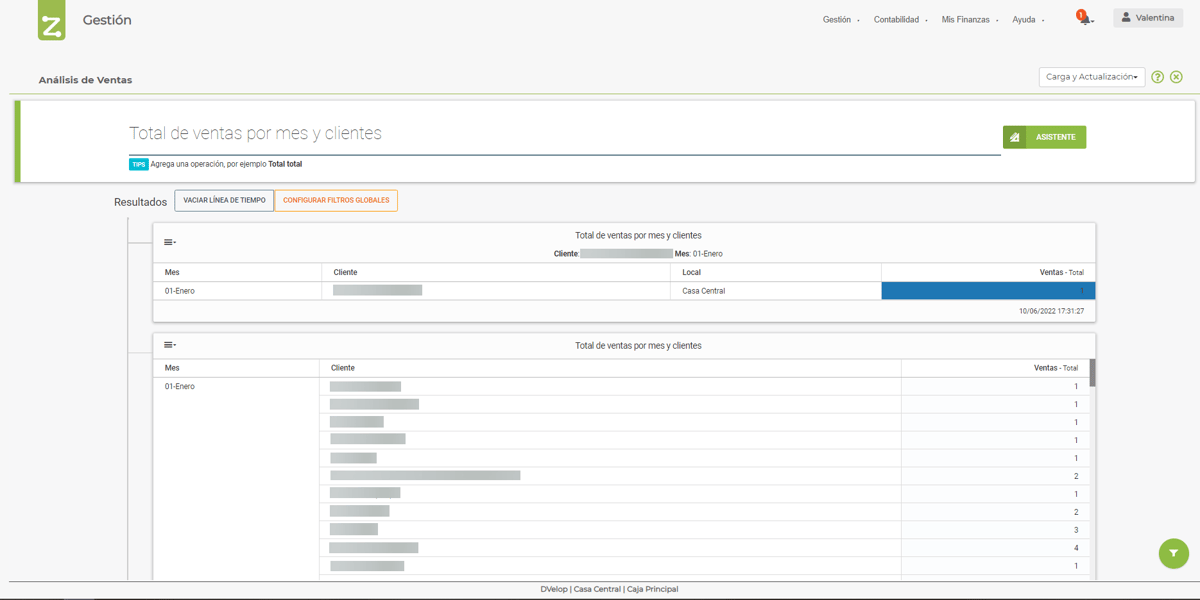
Task: Click the chart icon on the Asistente button
Action: 1016,136
